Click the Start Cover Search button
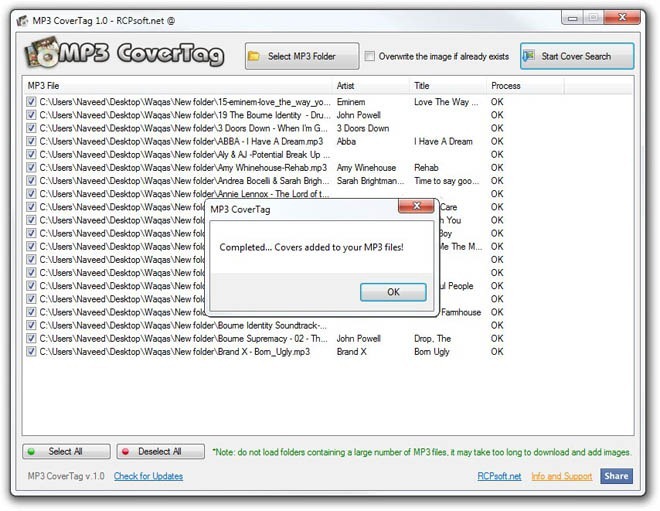The width and height of the screenshot is (660, 511). [577, 56]
